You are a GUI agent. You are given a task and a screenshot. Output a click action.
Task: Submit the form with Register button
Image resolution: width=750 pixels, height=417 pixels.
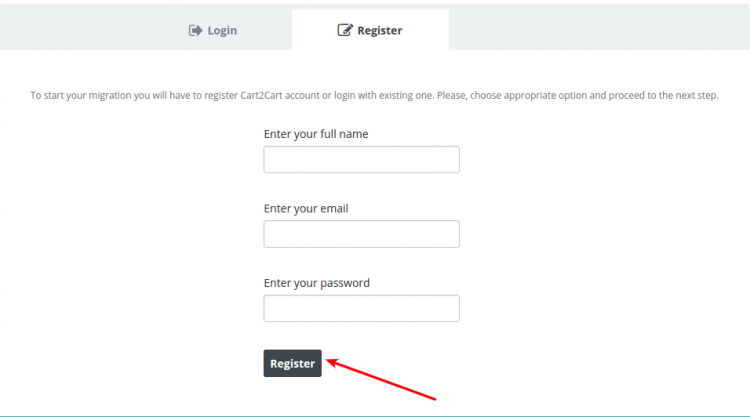pyautogui.click(x=292, y=363)
